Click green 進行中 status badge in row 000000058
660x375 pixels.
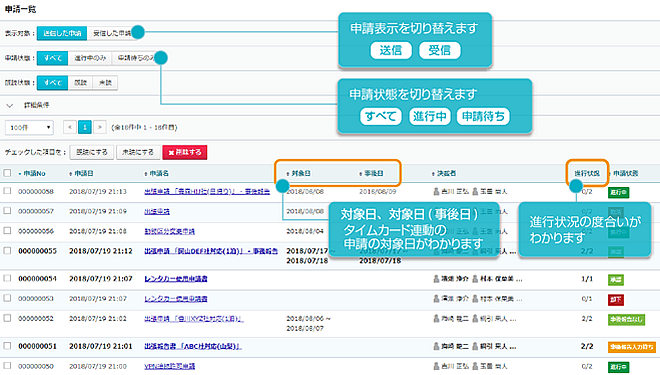pyautogui.click(x=618, y=192)
